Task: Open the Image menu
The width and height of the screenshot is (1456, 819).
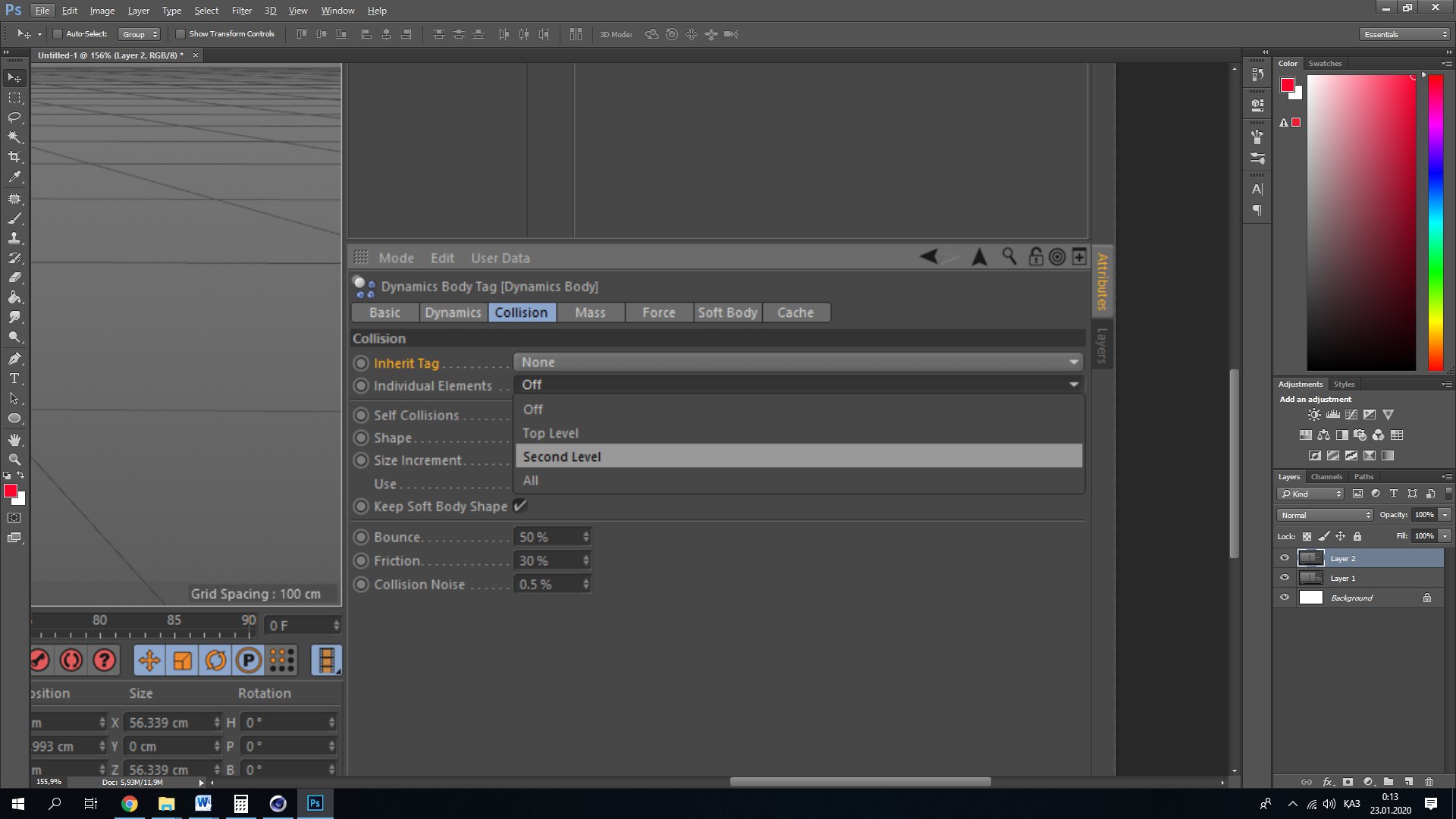Action: pyautogui.click(x=102, y=11)
